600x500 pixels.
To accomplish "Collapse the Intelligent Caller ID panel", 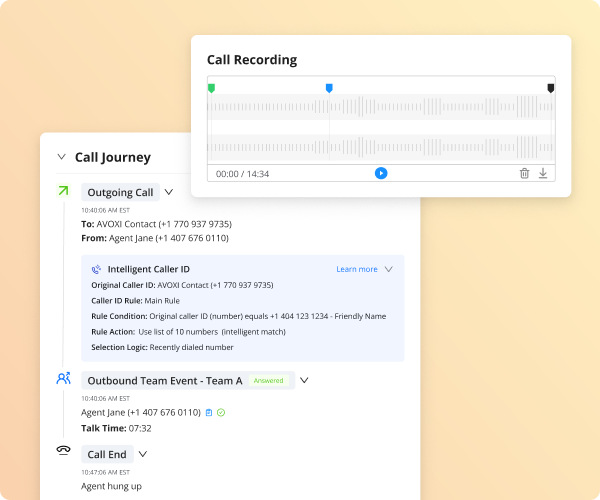I will tap(389, 269).
